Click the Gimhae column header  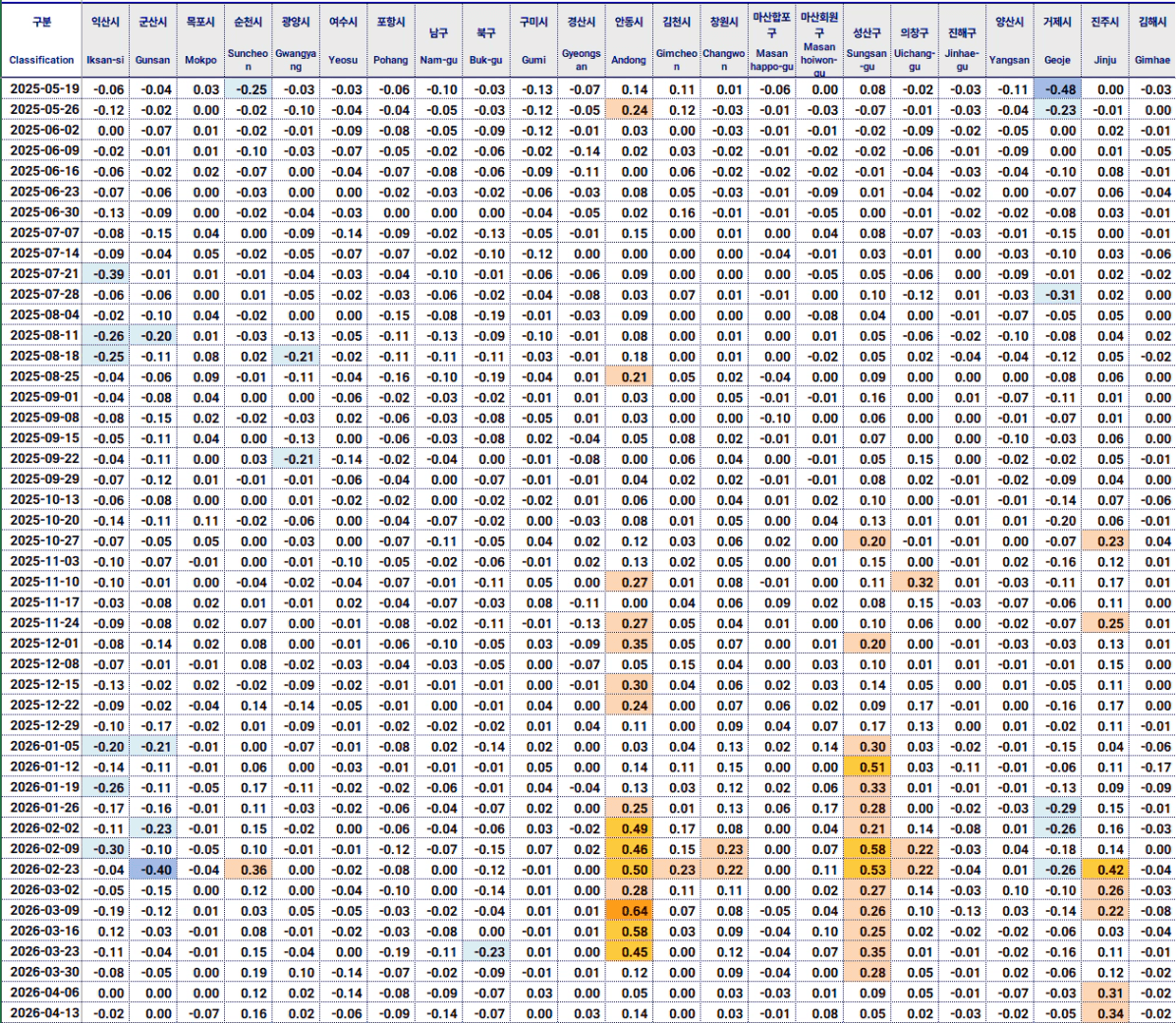point(1151,39)
